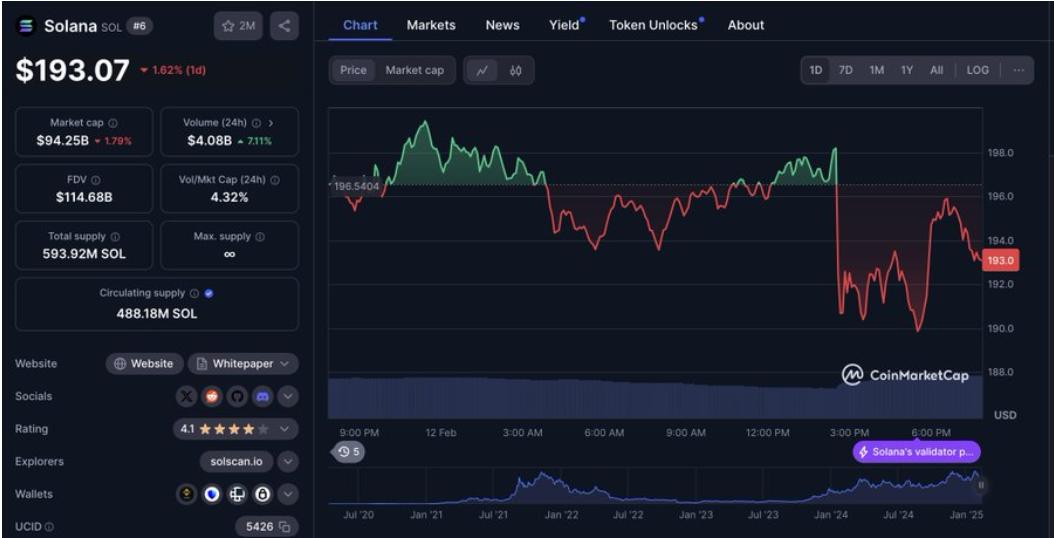Click the range slider handle on mini chart

(x=981, y=485)
